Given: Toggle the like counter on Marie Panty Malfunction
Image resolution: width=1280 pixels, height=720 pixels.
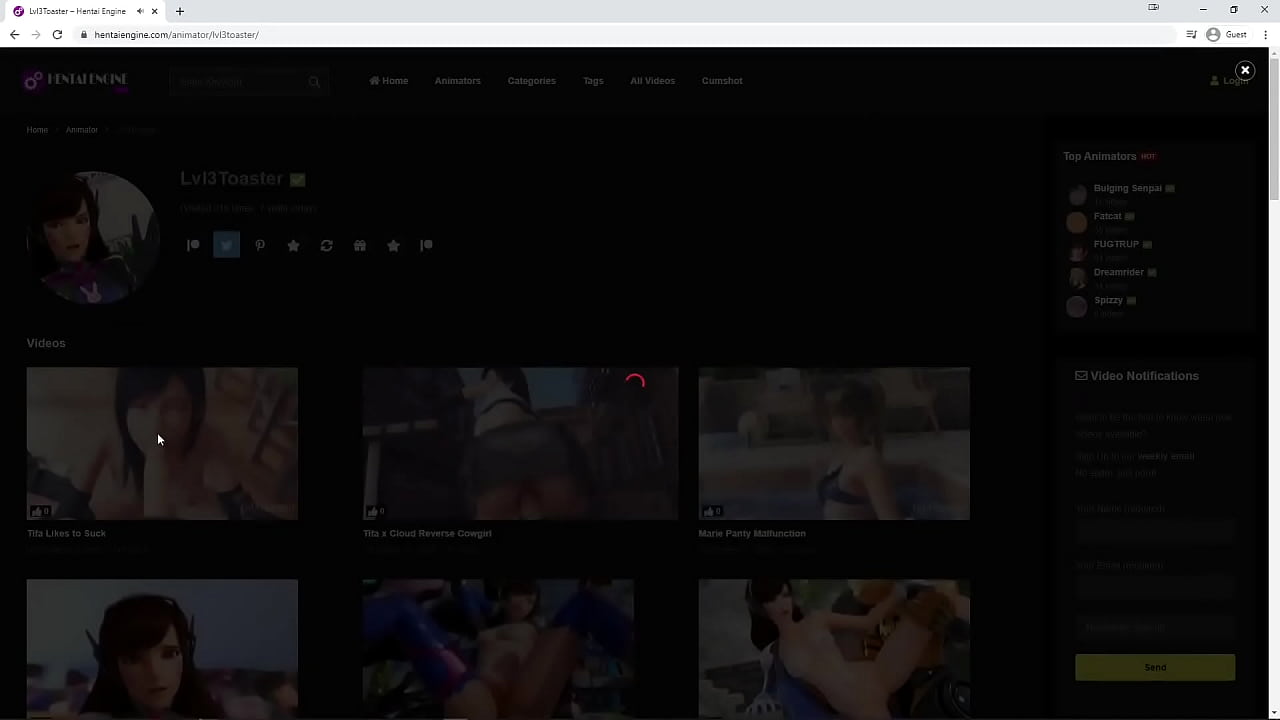Looking at the screenshot, I should pos(712,510).
